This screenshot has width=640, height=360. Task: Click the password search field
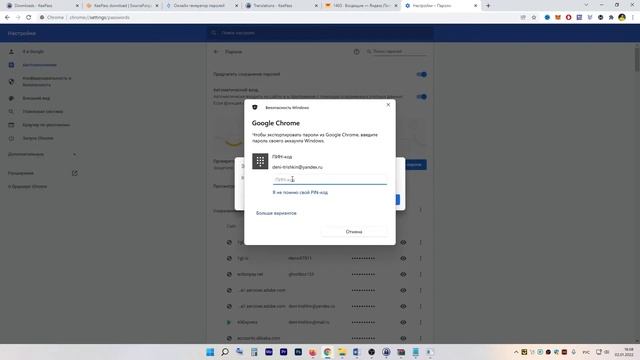399,52
